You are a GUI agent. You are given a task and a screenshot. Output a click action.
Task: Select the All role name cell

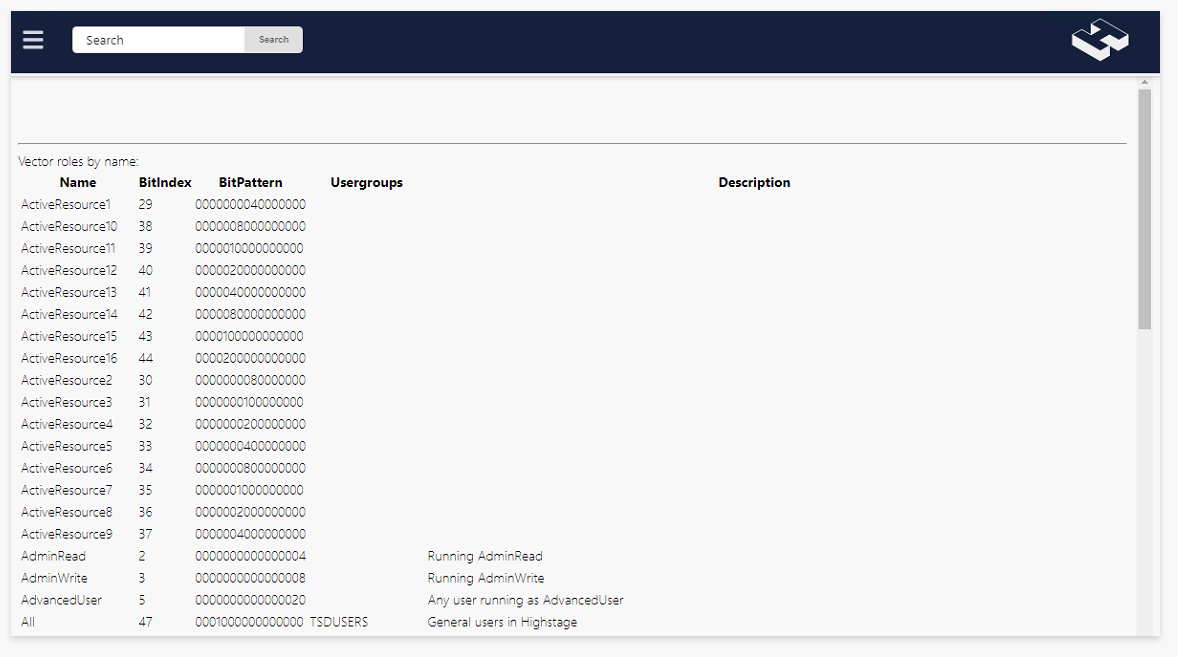28,622
